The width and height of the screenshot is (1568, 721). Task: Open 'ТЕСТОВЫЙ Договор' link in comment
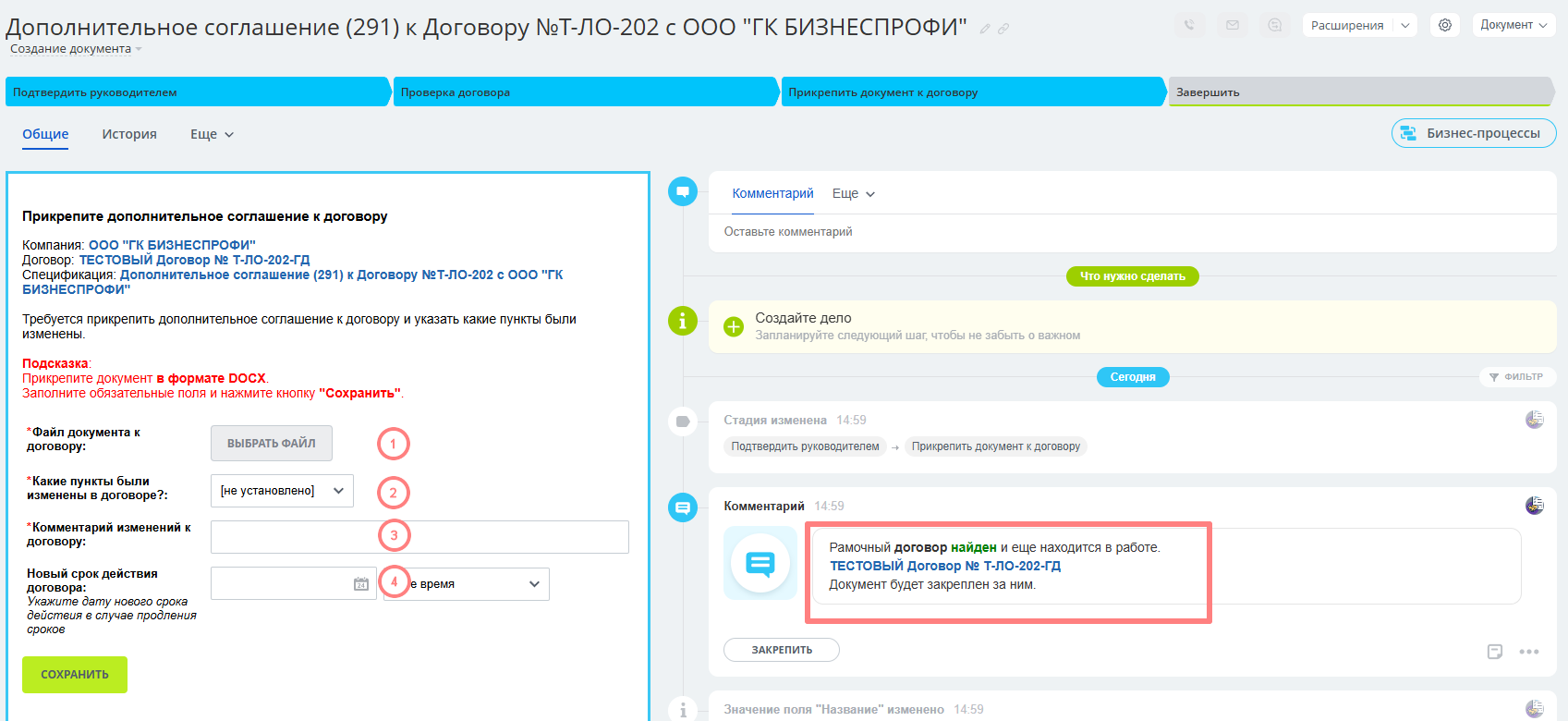pyautogui.click(x=945, y=566)
